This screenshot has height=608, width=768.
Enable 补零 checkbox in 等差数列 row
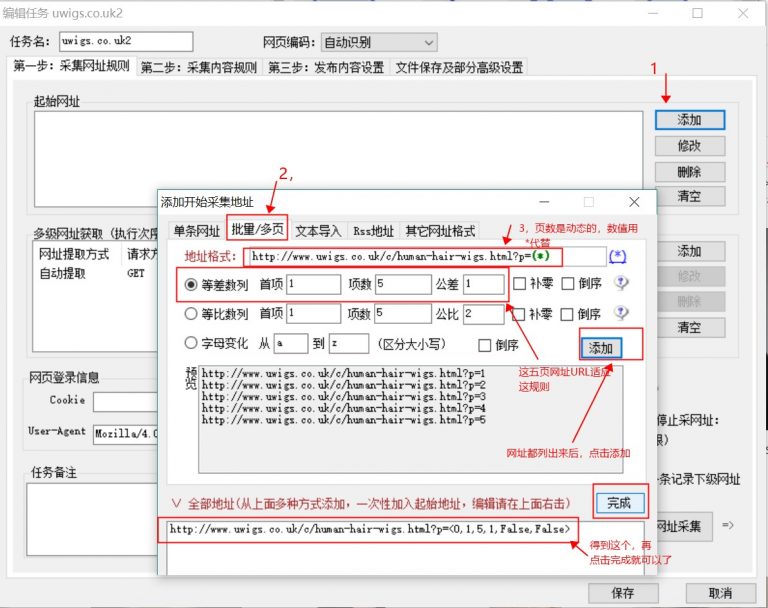(x=519, y=283)
